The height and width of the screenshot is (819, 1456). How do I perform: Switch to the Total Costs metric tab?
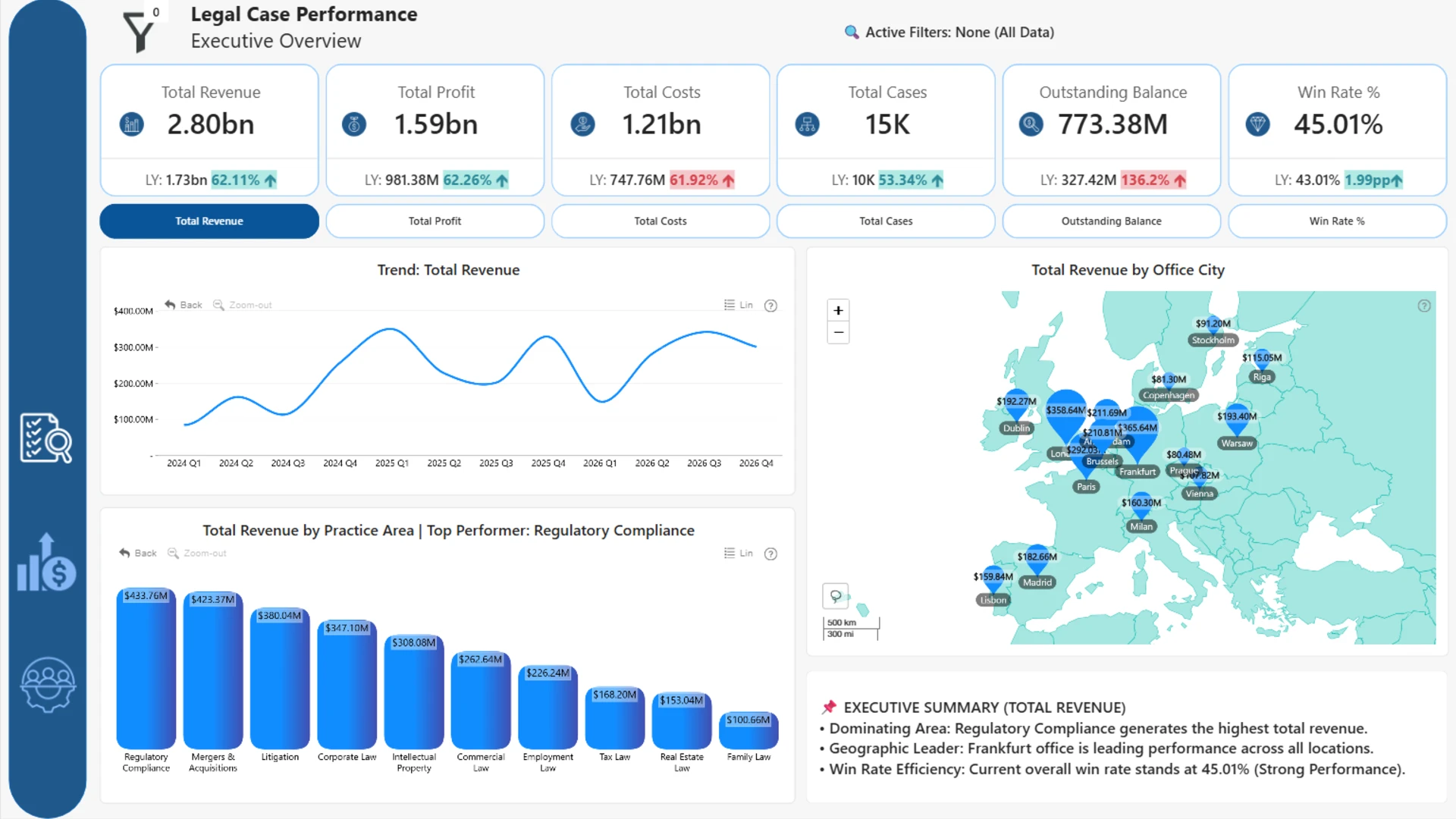pos(661,221)
